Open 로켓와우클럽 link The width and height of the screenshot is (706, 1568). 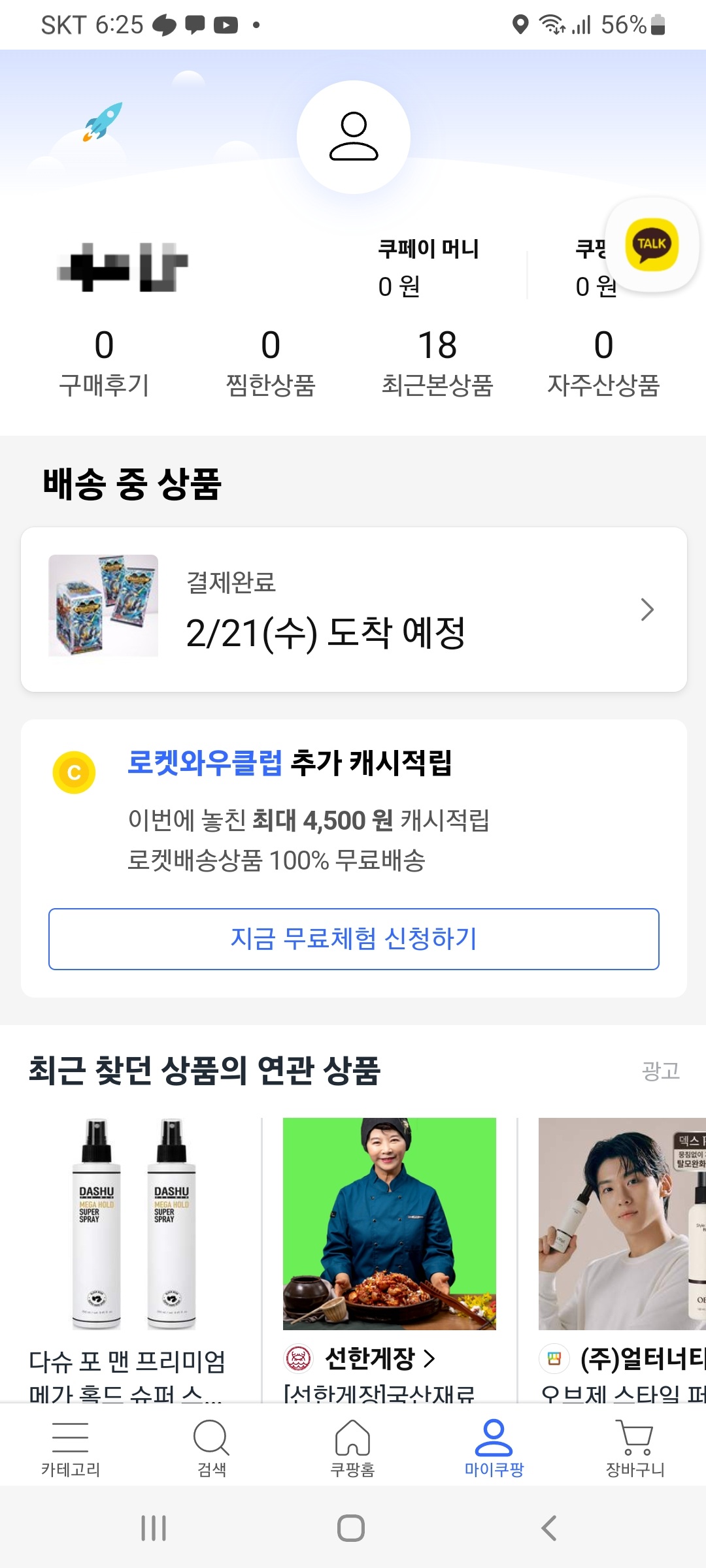(205, 762)
